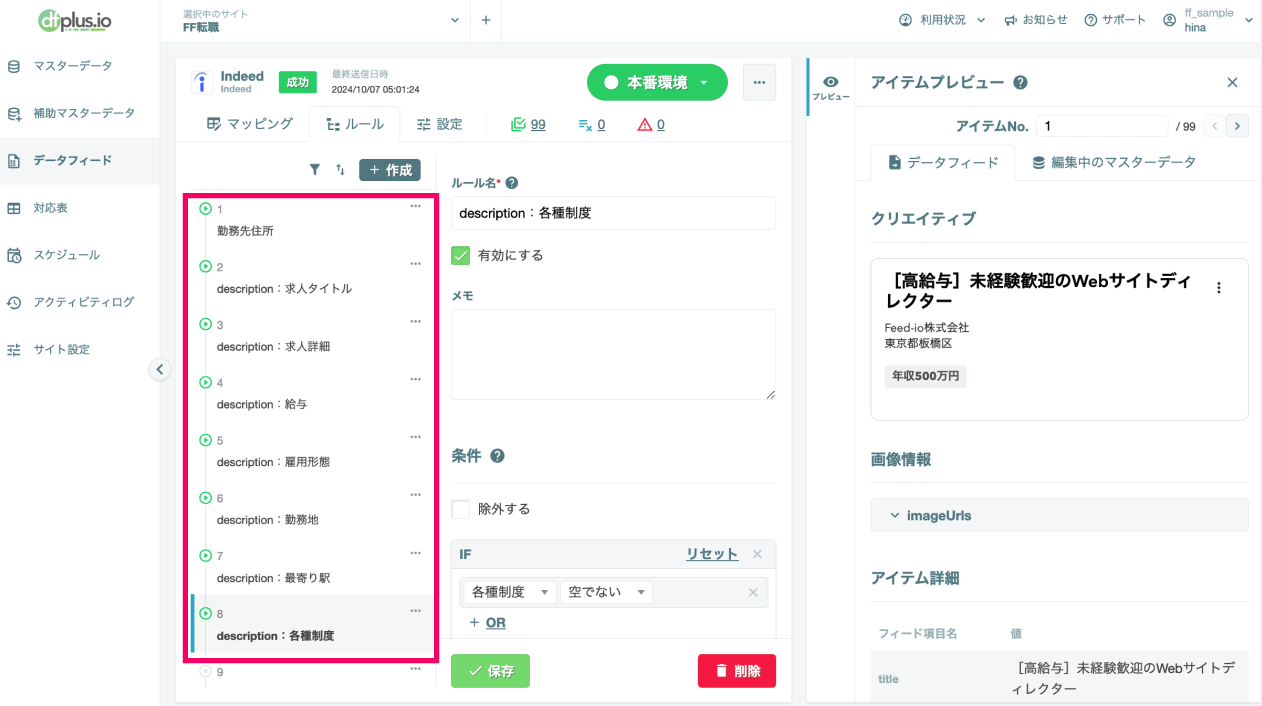Open the kebab menu on the creative card
Screen dimensions: 1262x706
pyautogui.click(x=1218, y=288)
